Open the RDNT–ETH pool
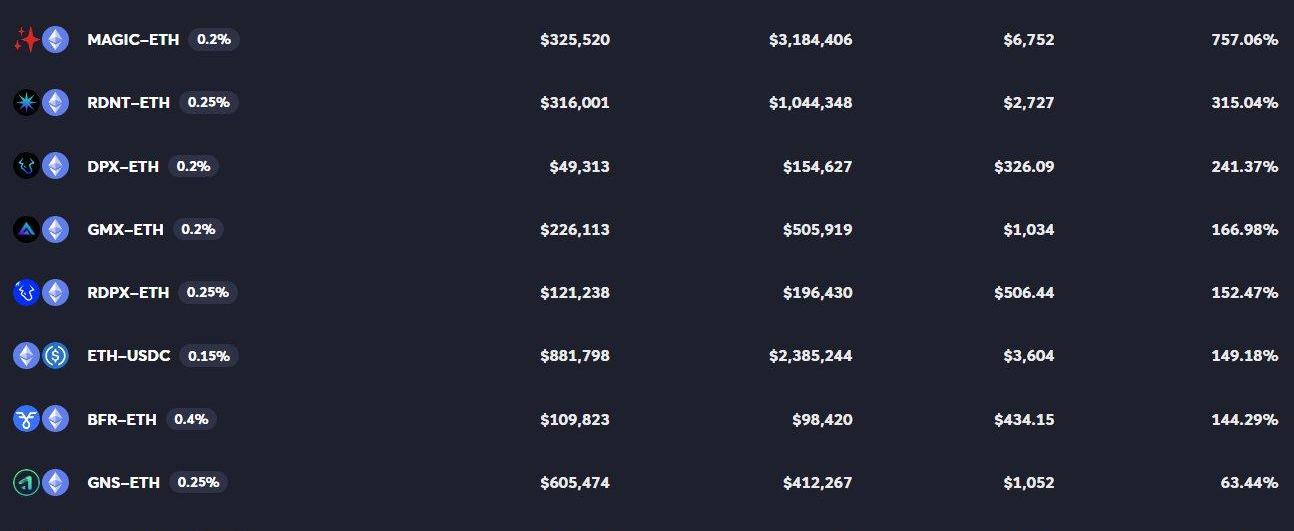Image resolution: width=1294 pixels, height=531 pixels. (128, 103)
